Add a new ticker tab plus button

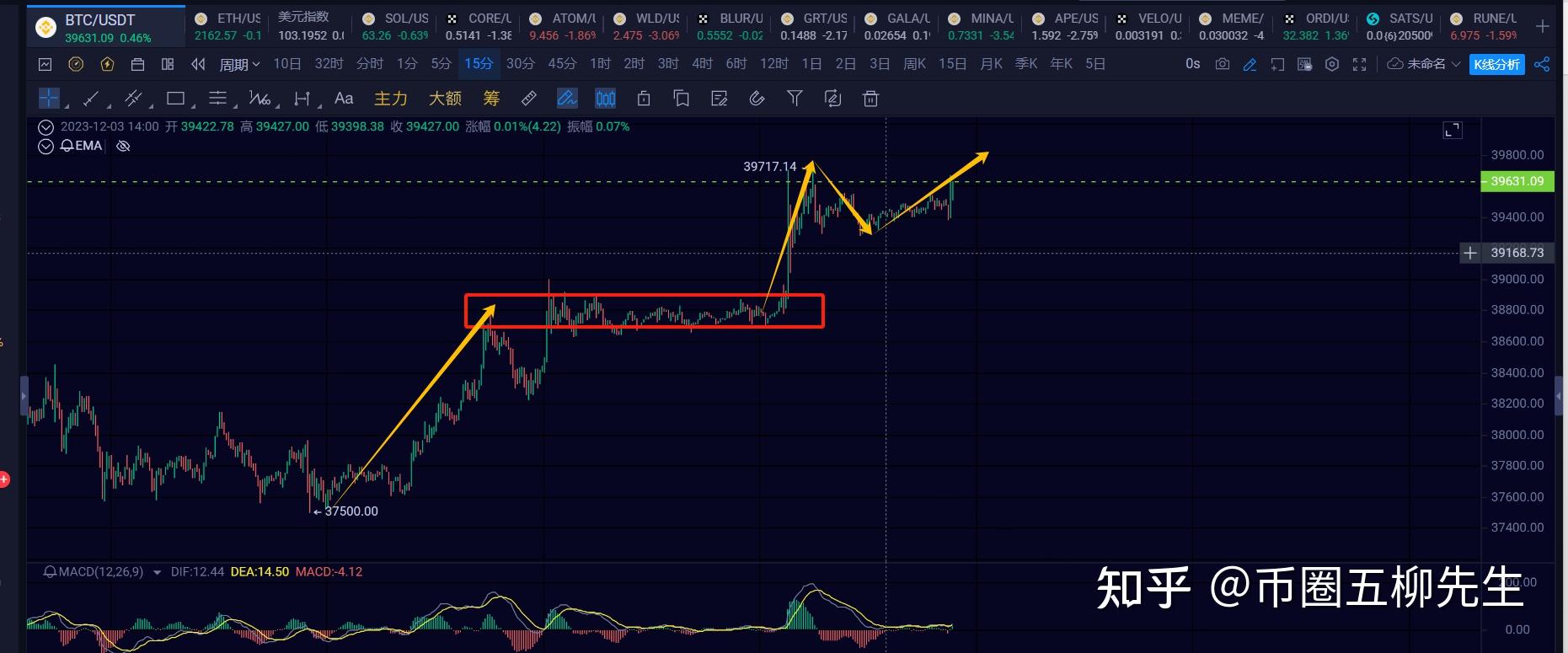pos(1543,27)
